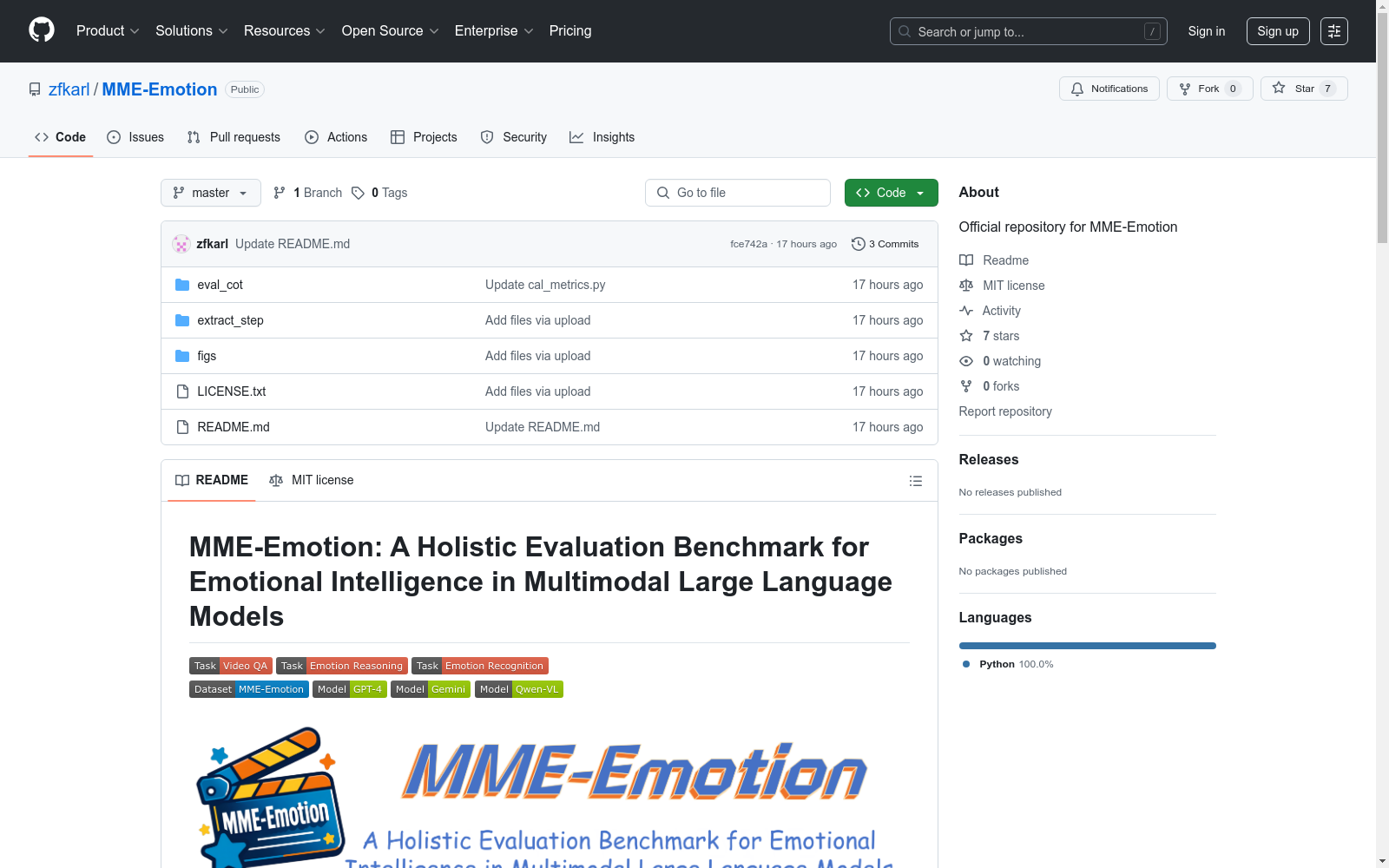The width and height of the screenshot is (1389, 868).
Task: Click the README.md file icon
Action: coord(182,427)
